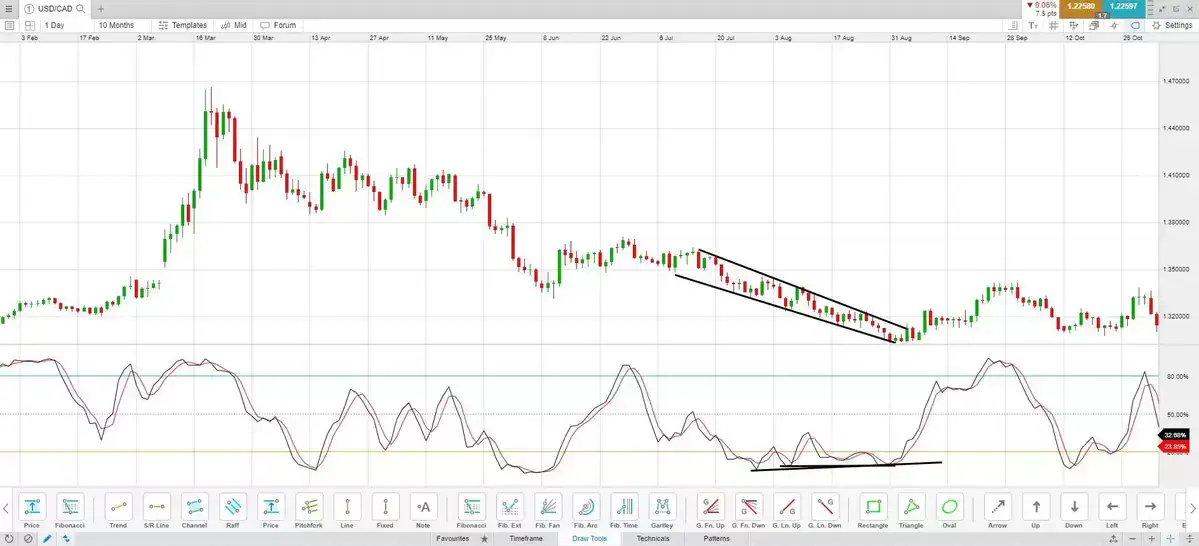Switch to the Patterns tab
The width and height of the screenshot is (1199, 546).
[x=716, y=539]
